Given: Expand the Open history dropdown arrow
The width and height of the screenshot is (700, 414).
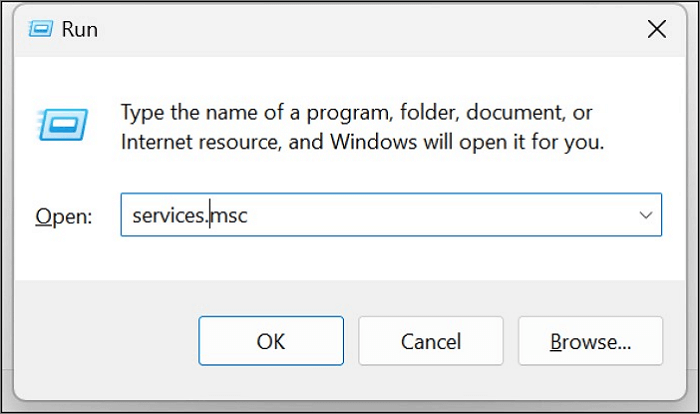Looking at the screenshot, I should [x=645, y=215].
